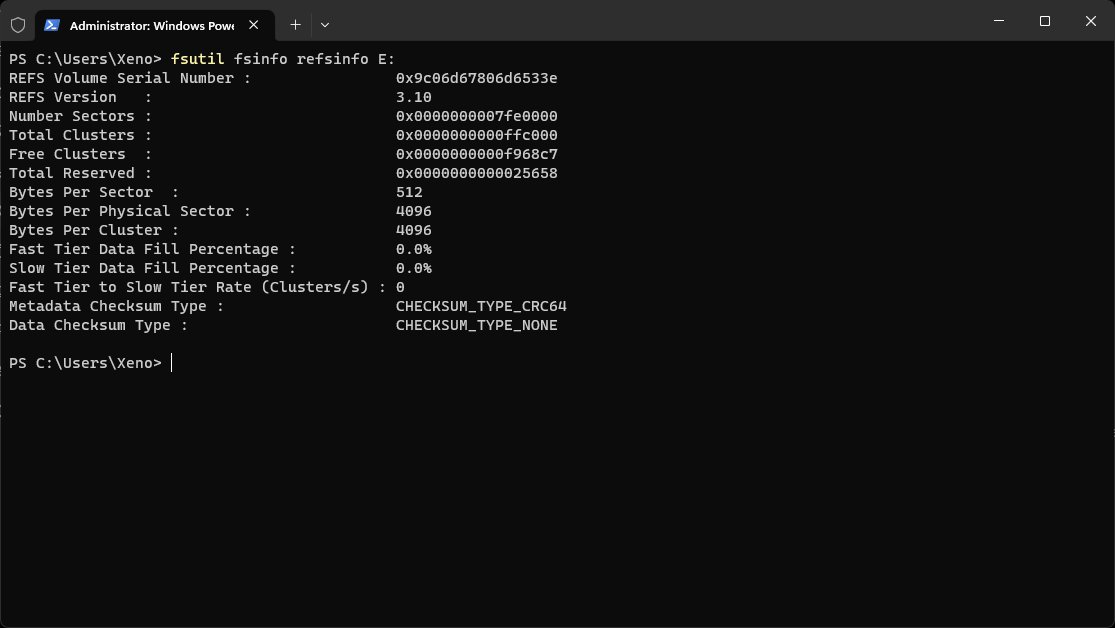Screen dimensions: 1115x628
Task: Click the maximize window icon
Action: [x=1044, y=21]
